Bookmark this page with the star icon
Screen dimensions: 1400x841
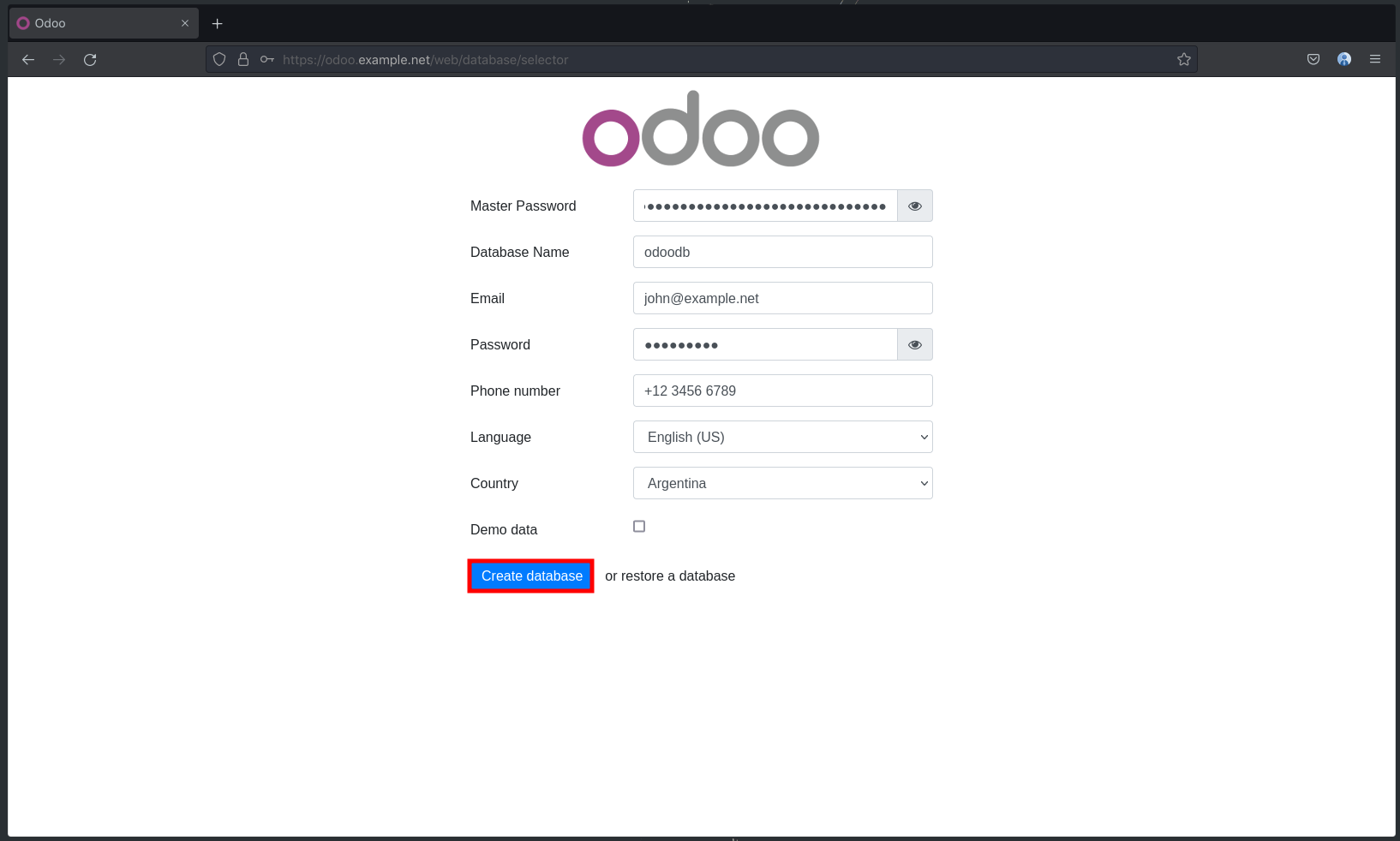pos(1184,60)
